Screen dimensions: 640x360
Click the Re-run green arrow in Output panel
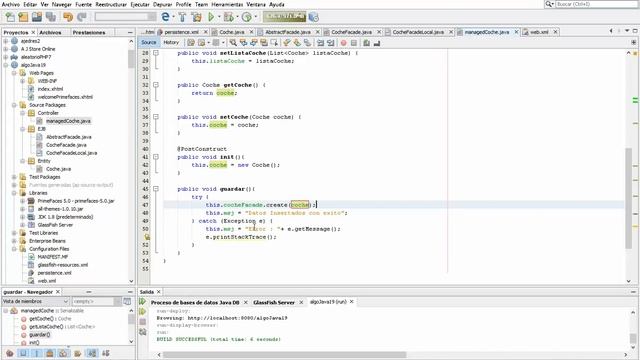(x=142, y=302)
